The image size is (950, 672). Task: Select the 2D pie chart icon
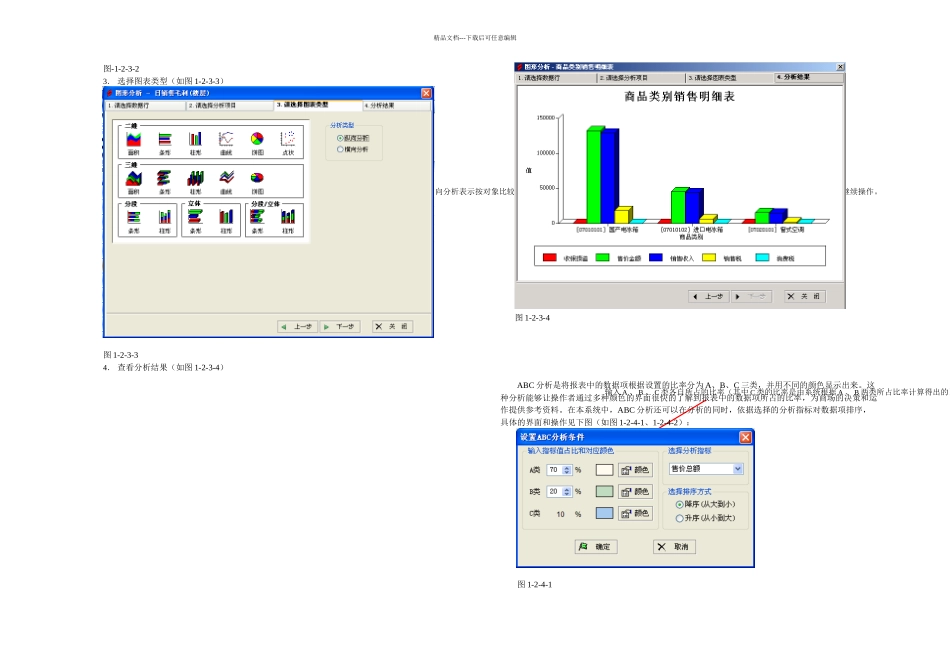(x=257, y=139)
